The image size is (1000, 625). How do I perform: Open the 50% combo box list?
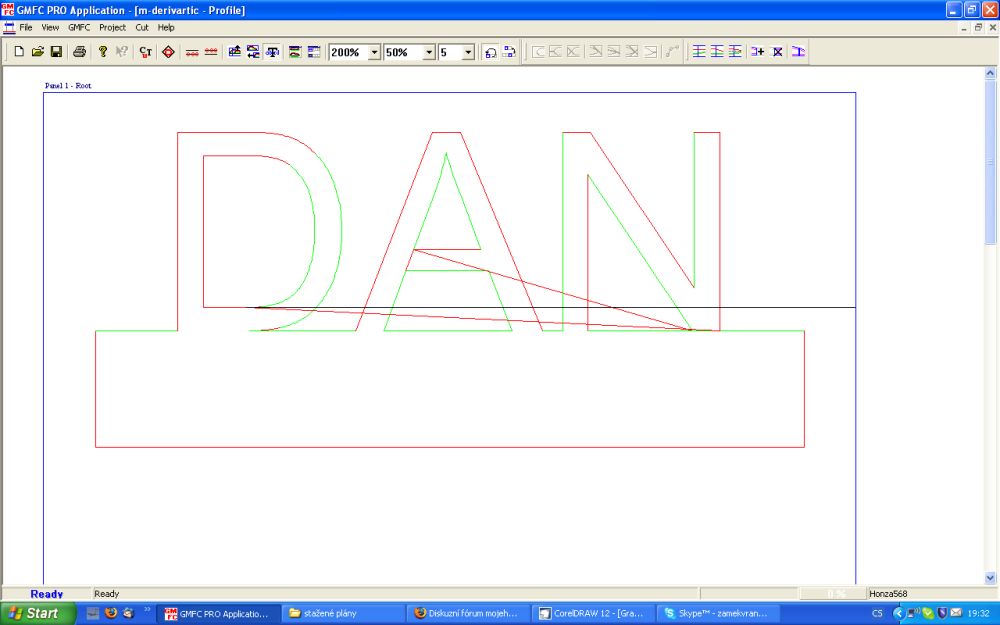[429, 52]
